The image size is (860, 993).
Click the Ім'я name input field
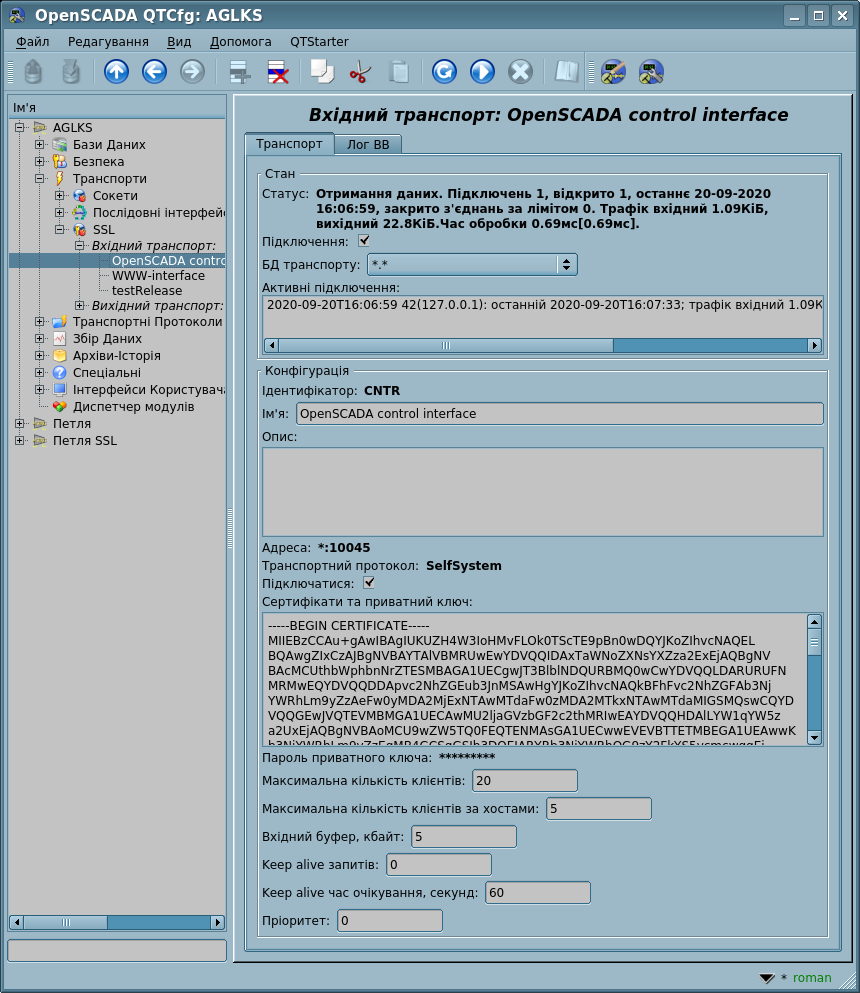point(560,414)
